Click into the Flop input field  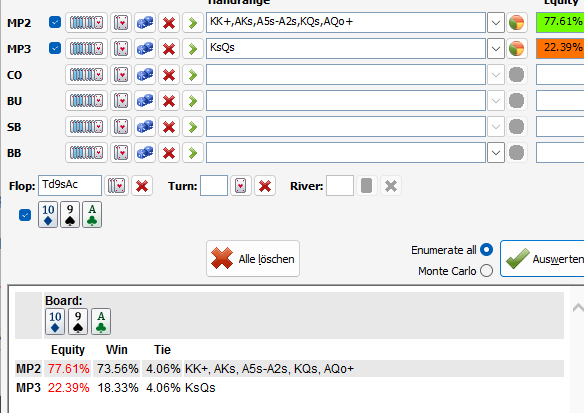[70, 185]
